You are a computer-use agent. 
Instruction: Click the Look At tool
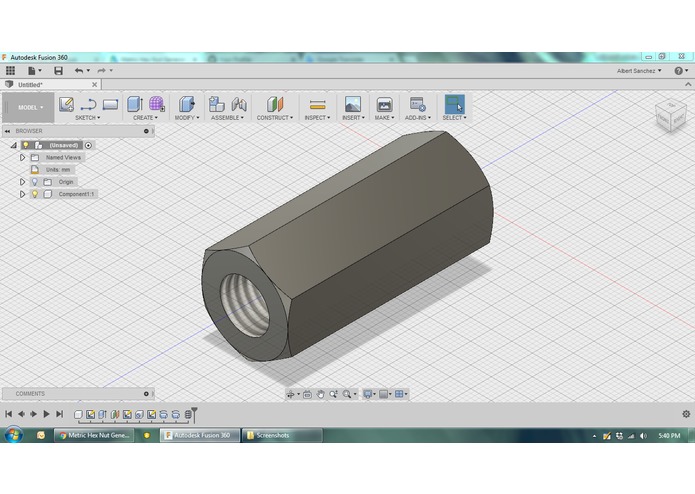[x=307, y=394]
